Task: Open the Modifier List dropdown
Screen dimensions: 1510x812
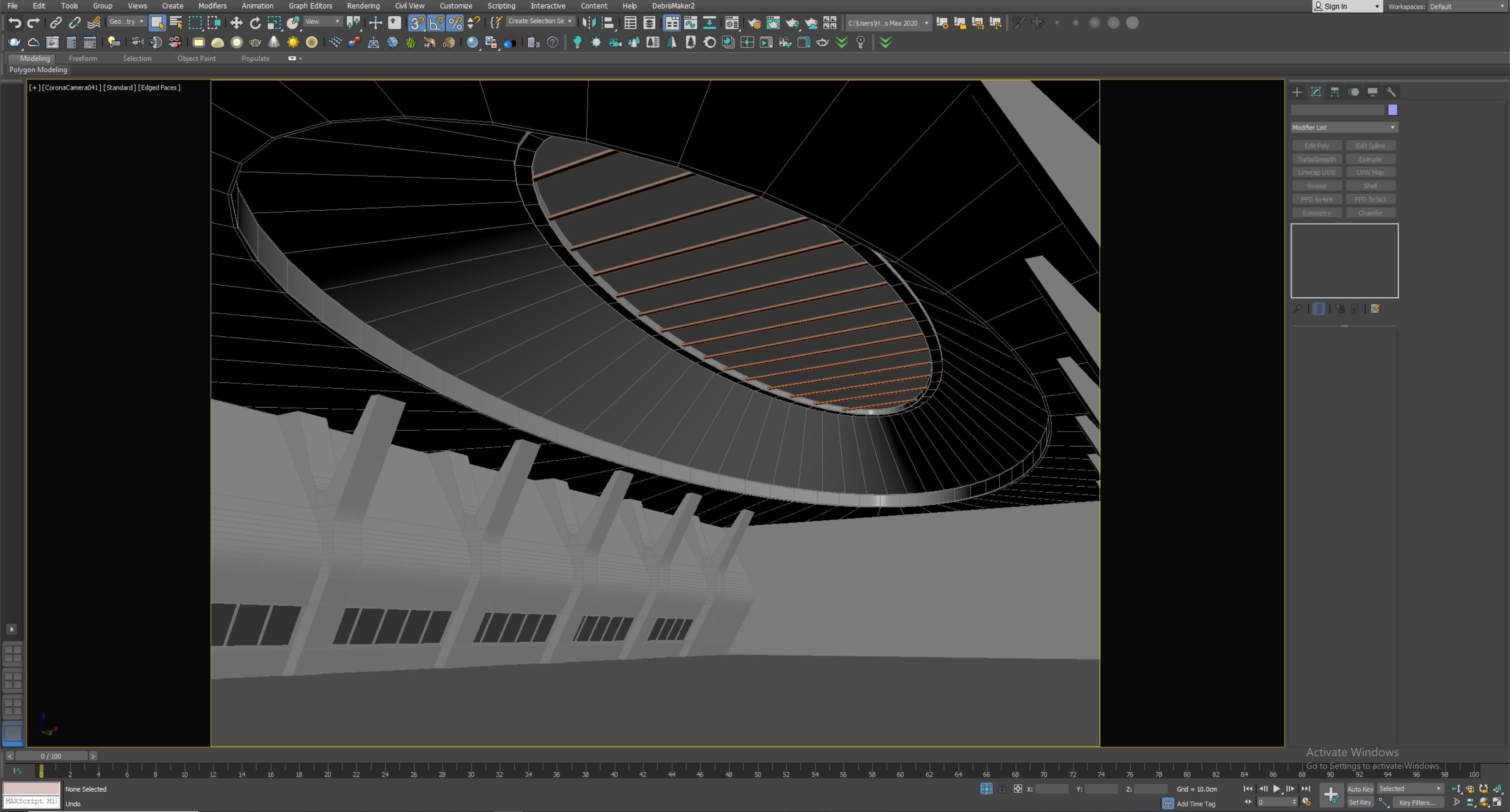Action: coord(1344,127)
